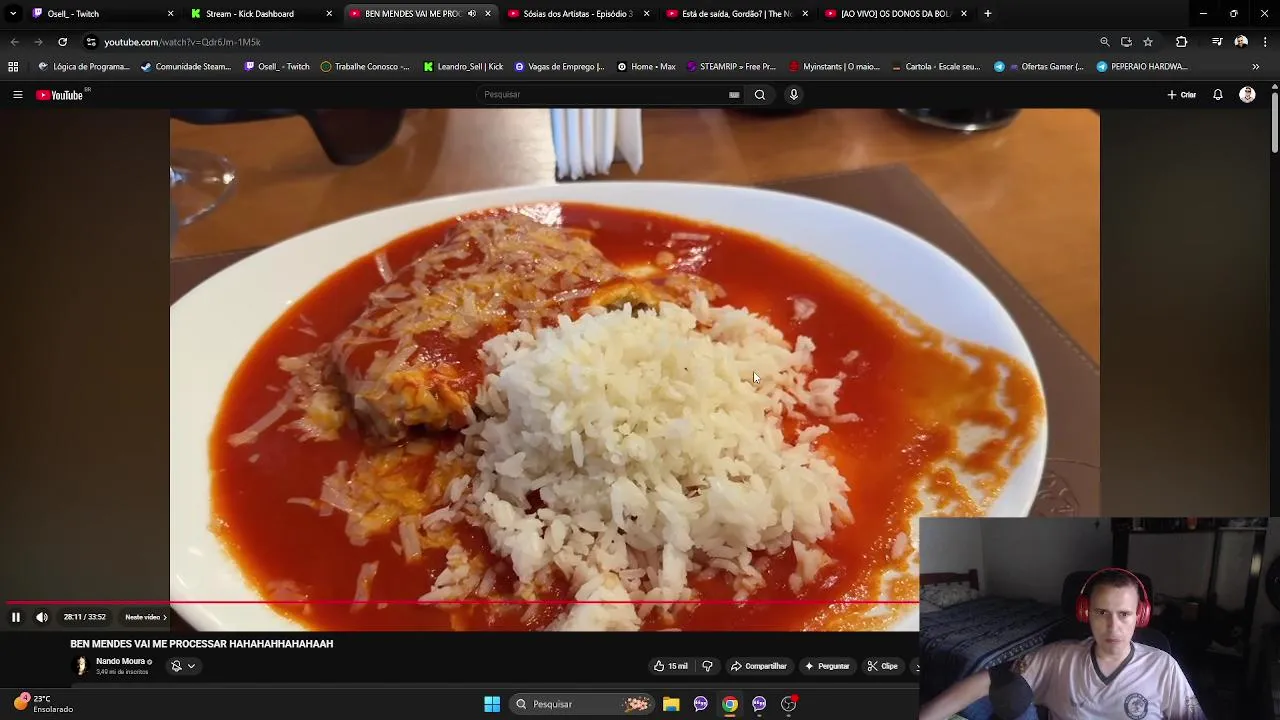Open the apps grid in bookmarks bar
Image resolution: width=1280 pixels, height=720 pixels.
pos(13,67)
